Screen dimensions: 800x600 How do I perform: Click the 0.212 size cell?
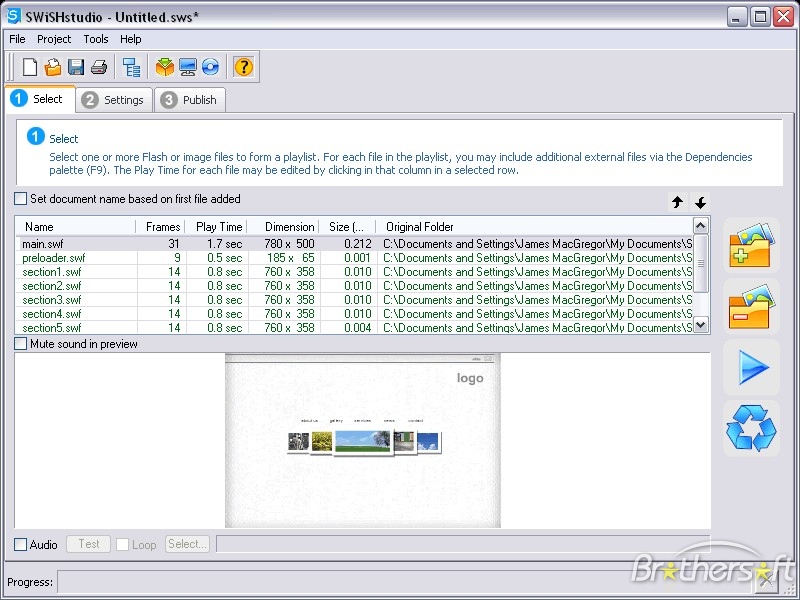pyautogui.click(x=358, y=244)
